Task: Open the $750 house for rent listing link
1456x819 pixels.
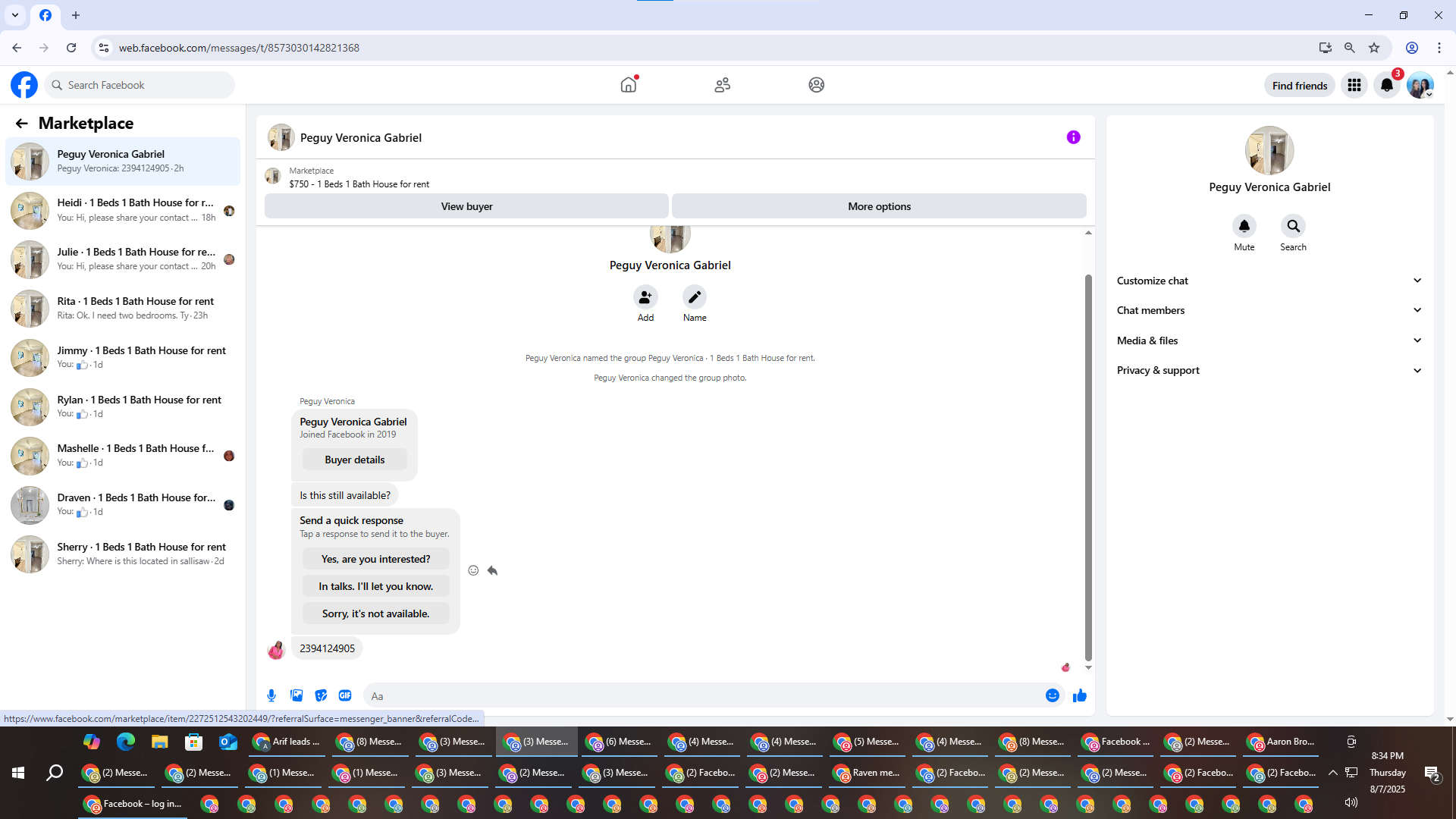Action: (x=359, y=184)
